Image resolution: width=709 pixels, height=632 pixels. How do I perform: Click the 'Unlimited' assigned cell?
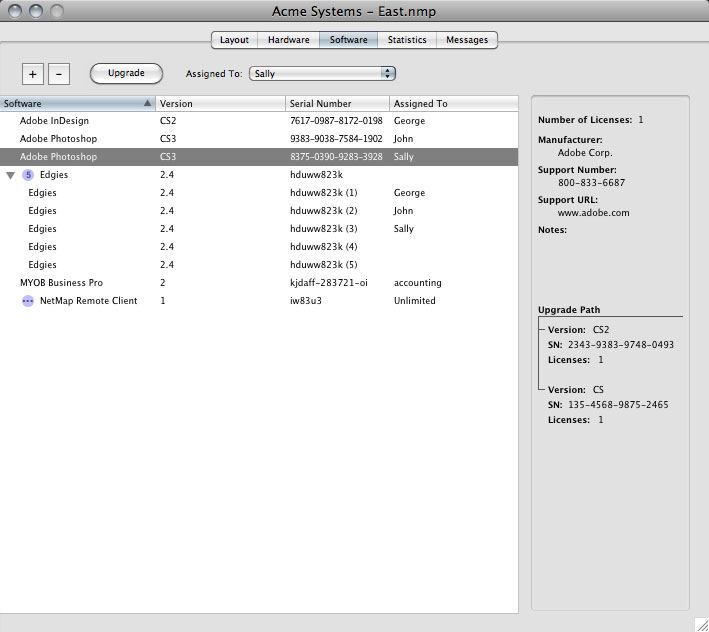(x=415, y=301)
